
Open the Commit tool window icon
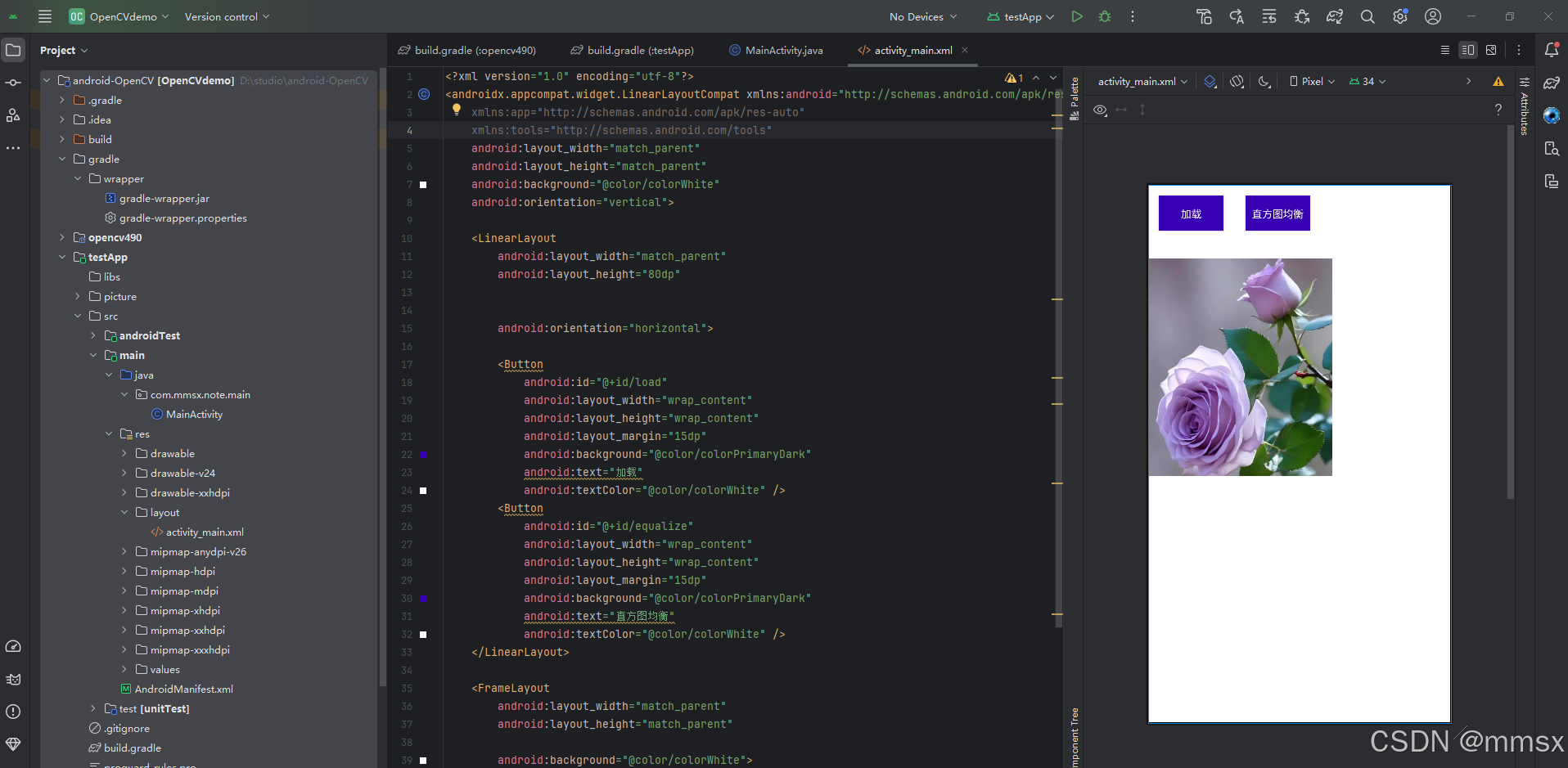point(13,83)
